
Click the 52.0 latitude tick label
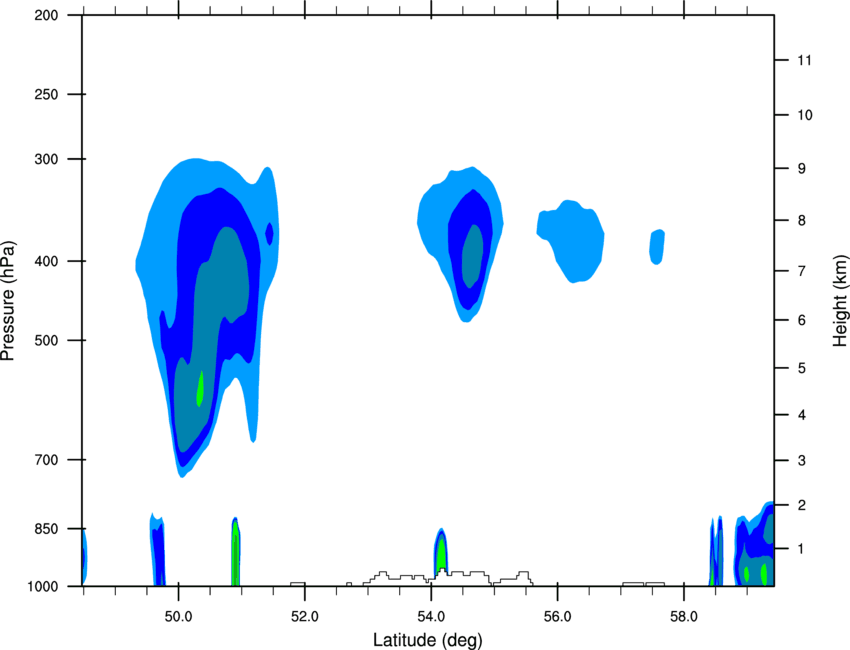point(305,617)
